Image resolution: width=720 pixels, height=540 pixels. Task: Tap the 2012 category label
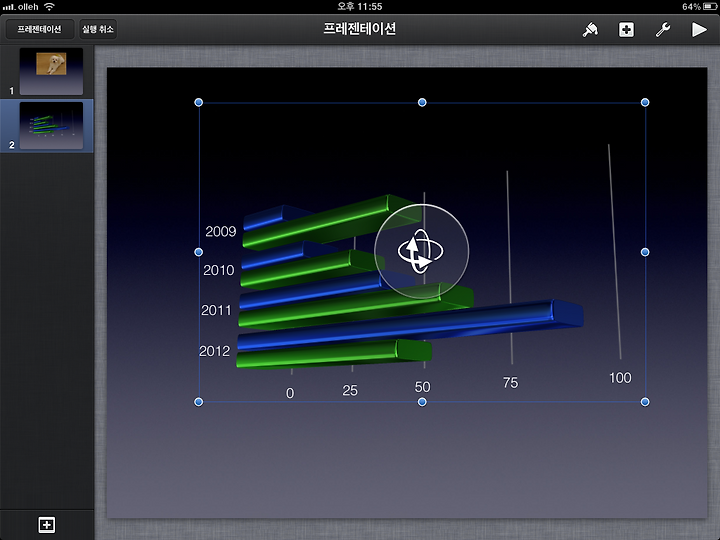(x=214, y=351)
